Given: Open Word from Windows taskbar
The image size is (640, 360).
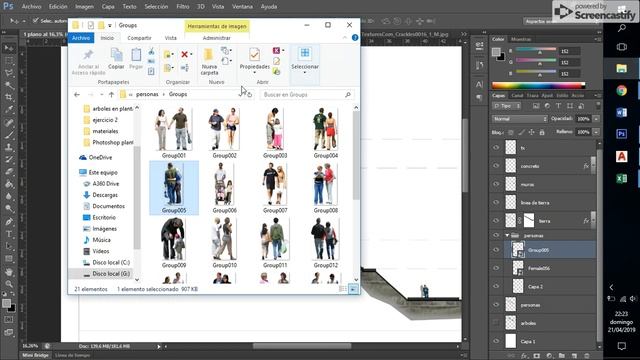Looking at the screenshot, I should (621, 112).
